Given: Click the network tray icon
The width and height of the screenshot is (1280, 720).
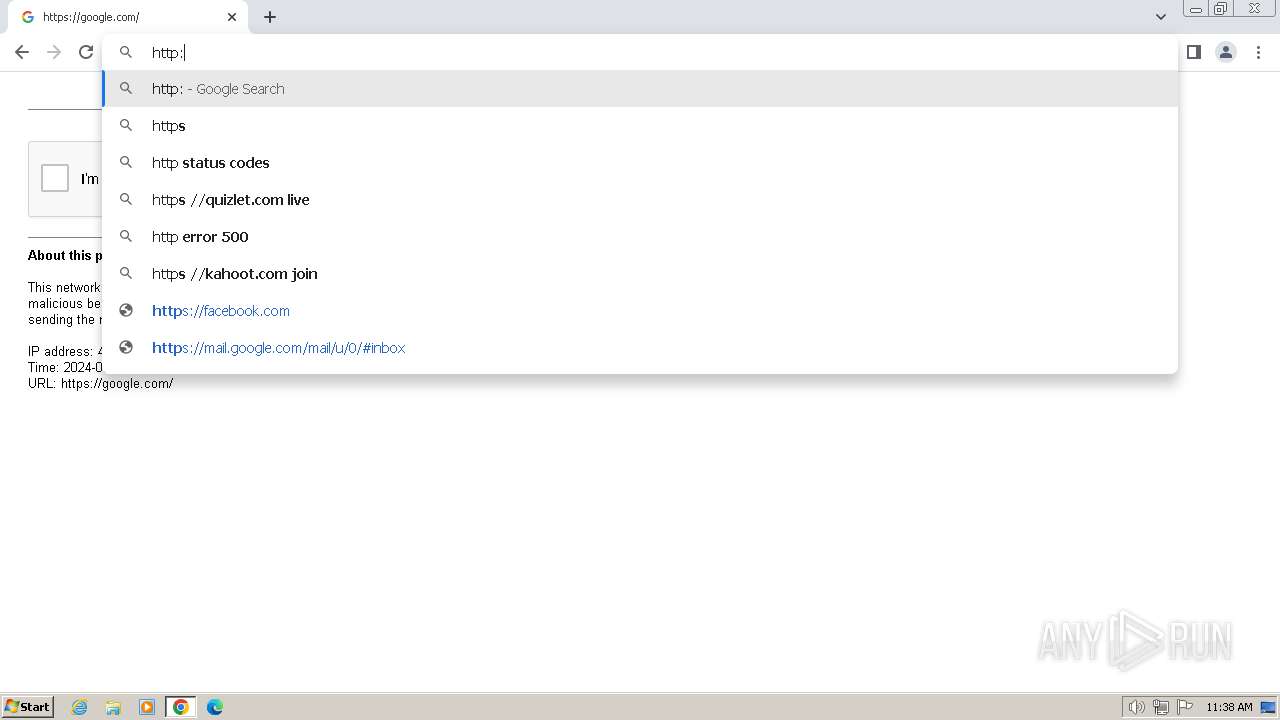Looking at the screenshot, I should [1161, 707].
